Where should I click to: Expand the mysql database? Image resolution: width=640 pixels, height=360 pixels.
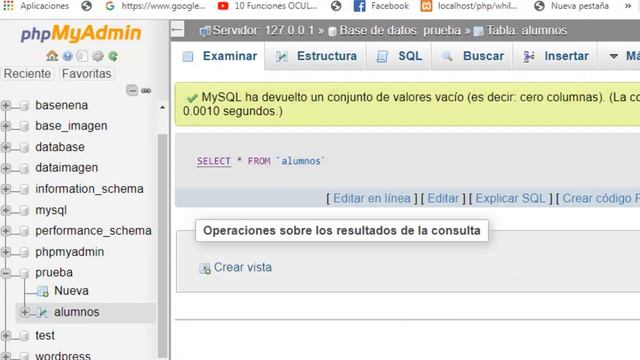tap(6, 210)
